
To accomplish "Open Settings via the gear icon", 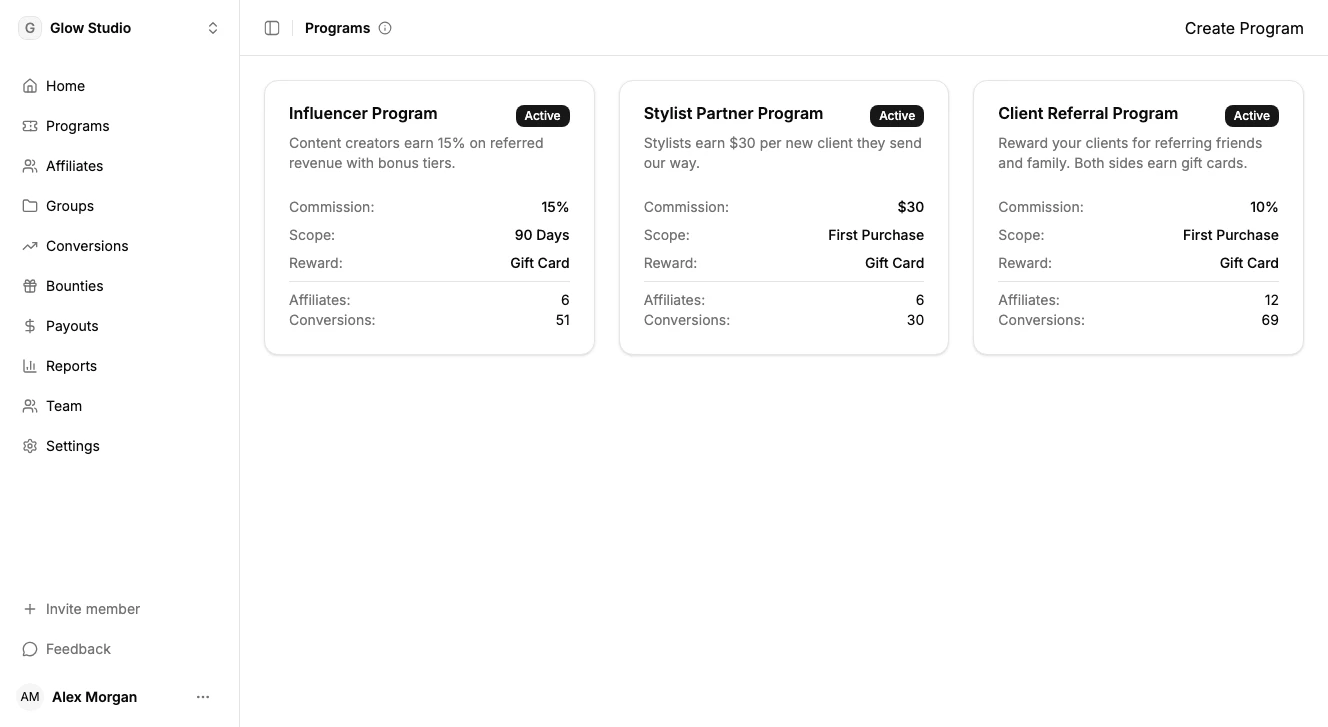I will (x=29, y=446).
